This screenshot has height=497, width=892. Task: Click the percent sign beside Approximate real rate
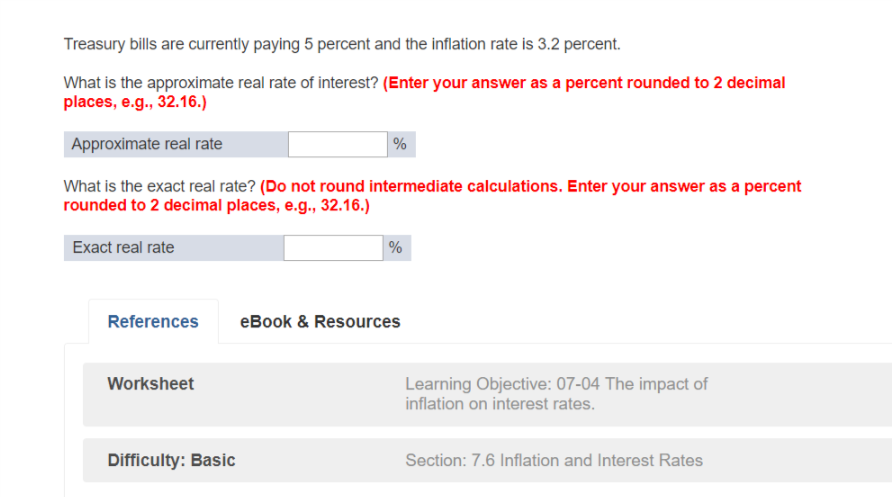click(x=400, y=144)
